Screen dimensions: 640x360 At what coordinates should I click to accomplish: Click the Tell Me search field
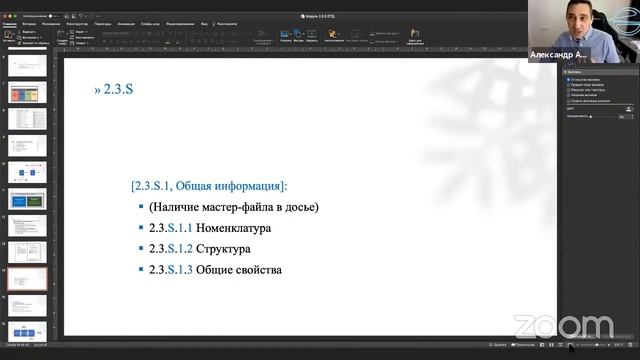[x=224, y=24]
